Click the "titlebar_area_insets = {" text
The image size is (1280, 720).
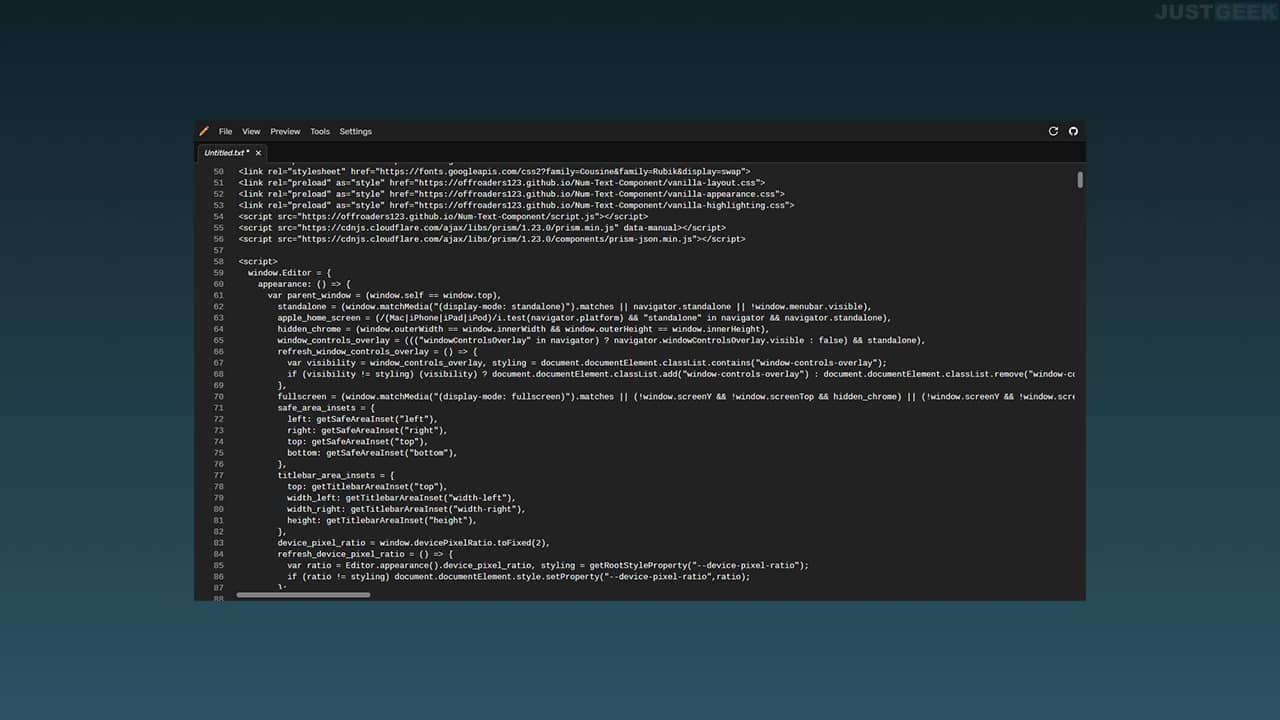(336, 475)
